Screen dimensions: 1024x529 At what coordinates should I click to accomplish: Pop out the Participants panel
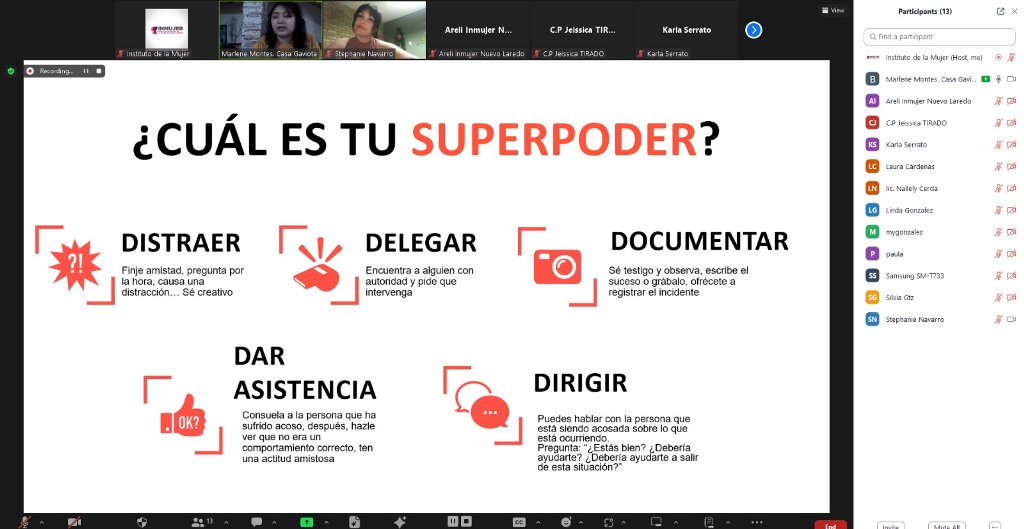pos(1000,11)
